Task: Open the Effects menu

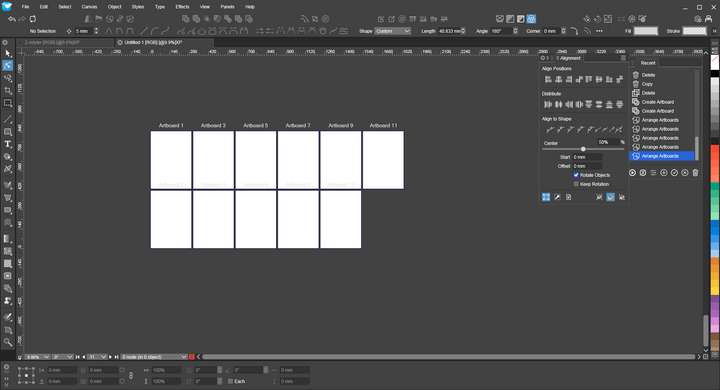Action: click(182, 7)
